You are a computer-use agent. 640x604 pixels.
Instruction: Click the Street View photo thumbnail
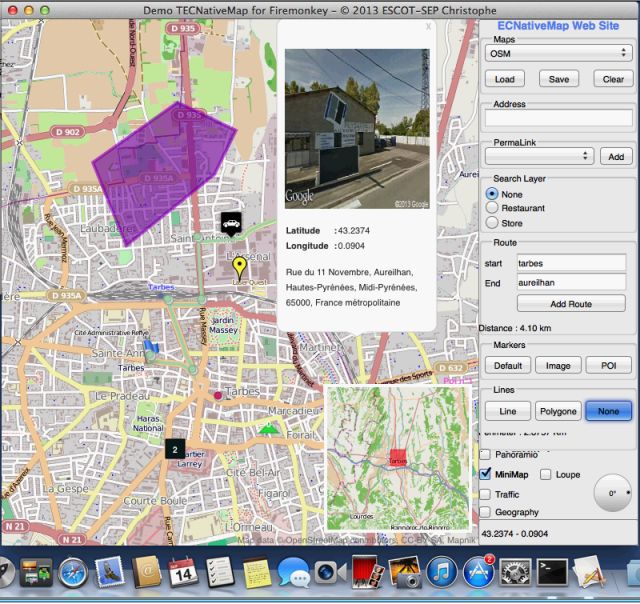357,129
